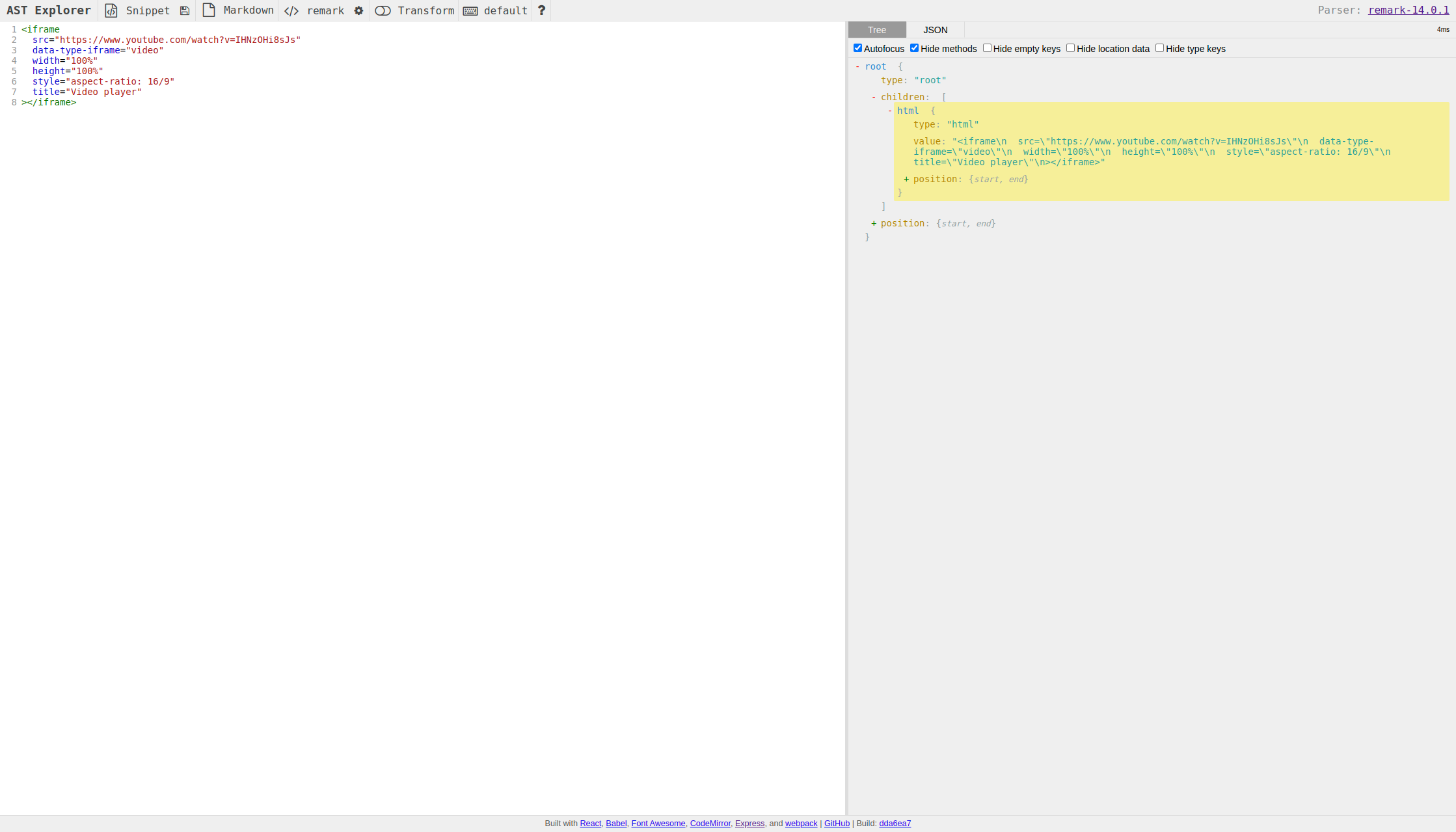1456x832 pixels.
Task: Switch to the JSON tab
Action: (x=935, y=29)
